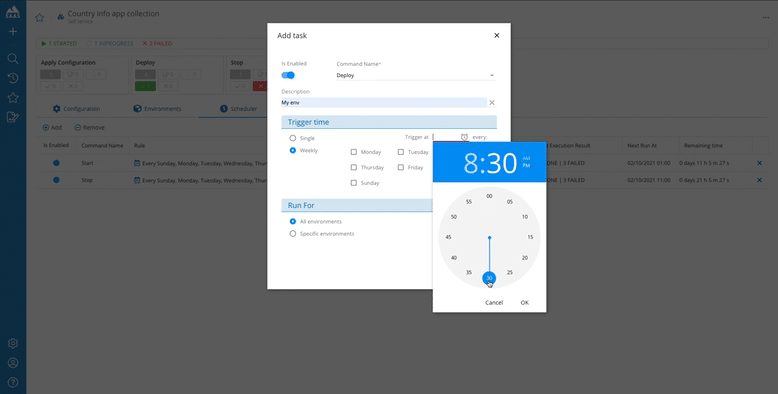The height and width of the screenshot is (394, 778).
Task: Toggle enabled dot for Stop task
Action: [56, 180]
